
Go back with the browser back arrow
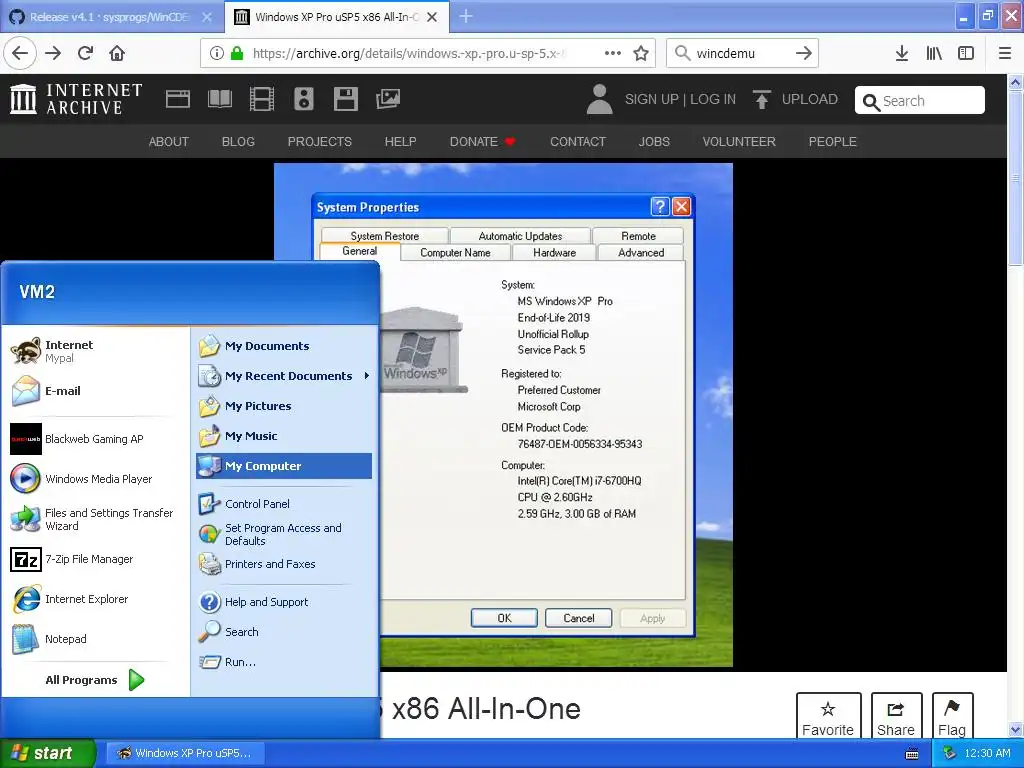click(20, 53)
